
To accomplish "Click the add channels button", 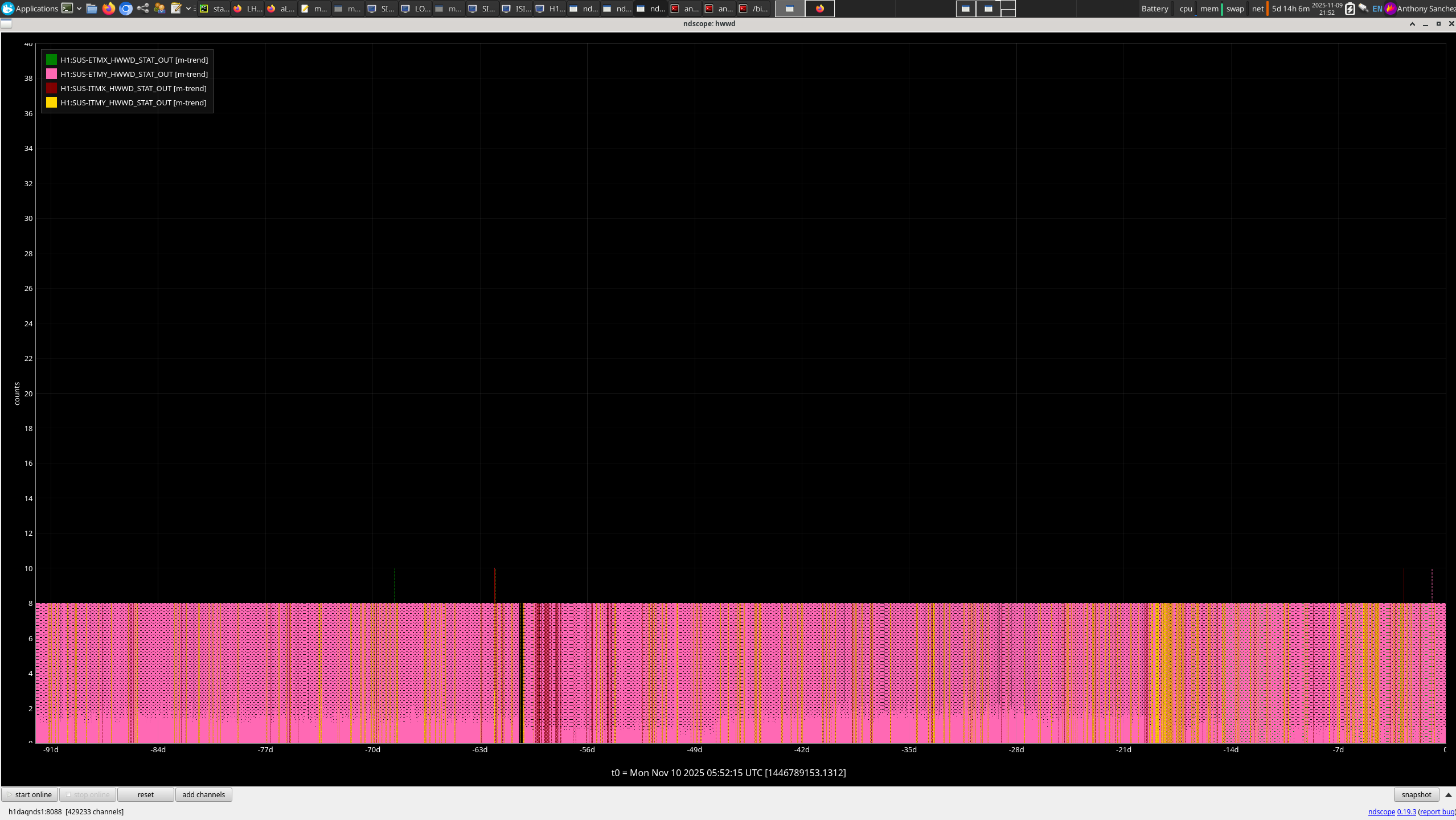I will pyautogui.click(x=203, y=795).
